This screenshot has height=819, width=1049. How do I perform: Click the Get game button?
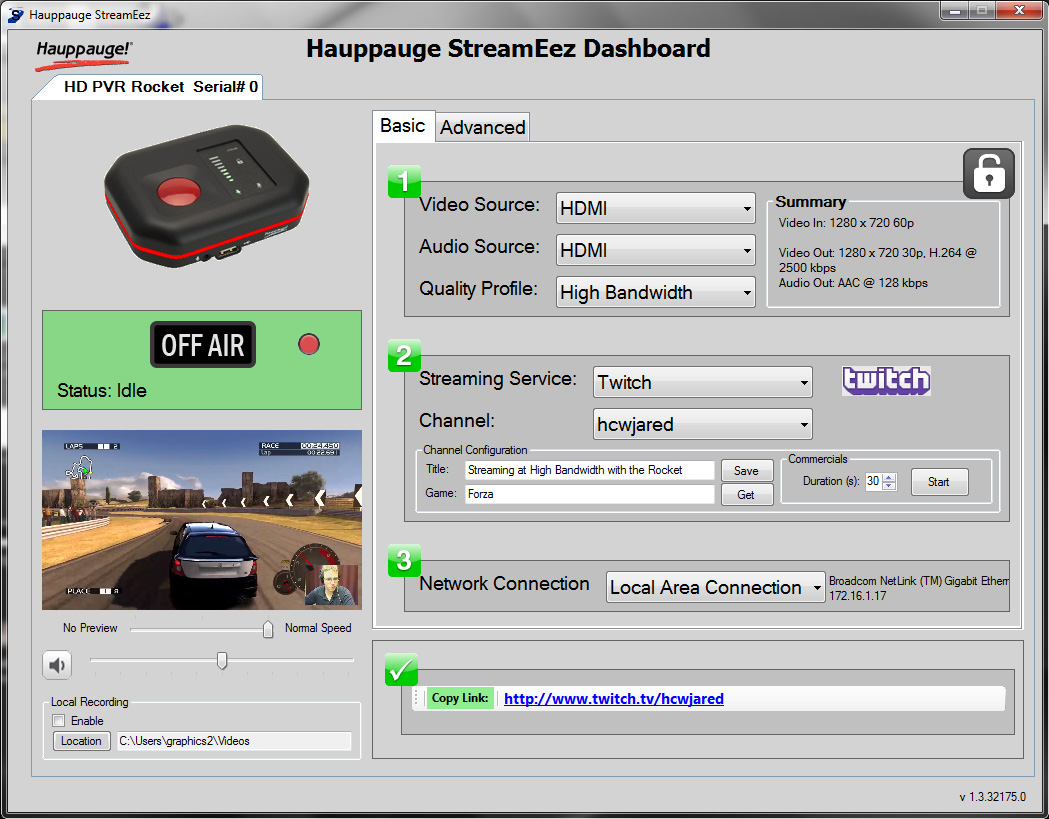747,494
